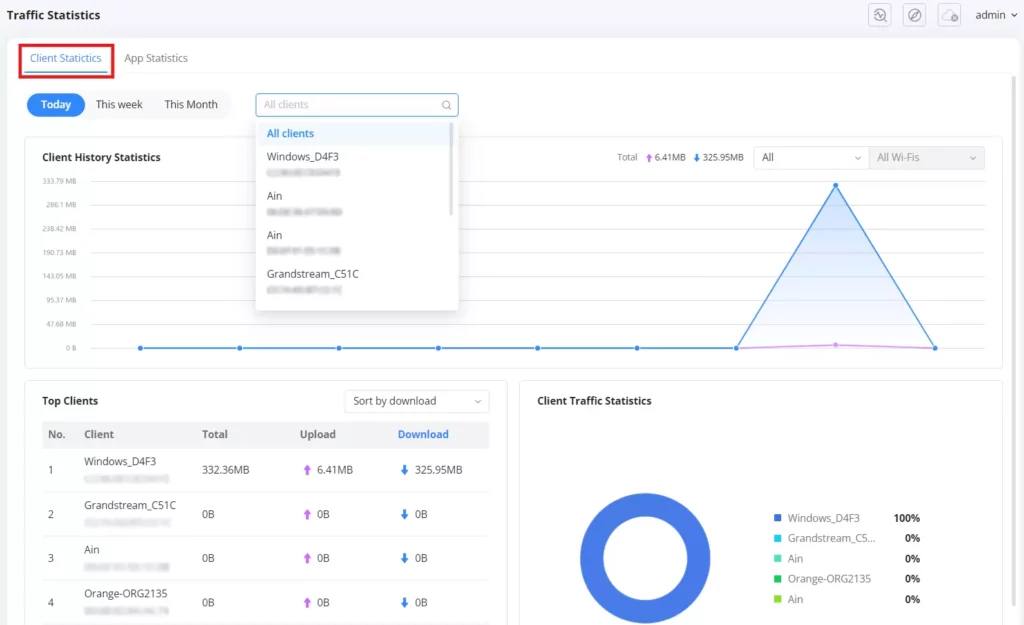Choose Grandstream_C51C from client dropdown list
Screen dimensions: 1024x625
[312, 274]
